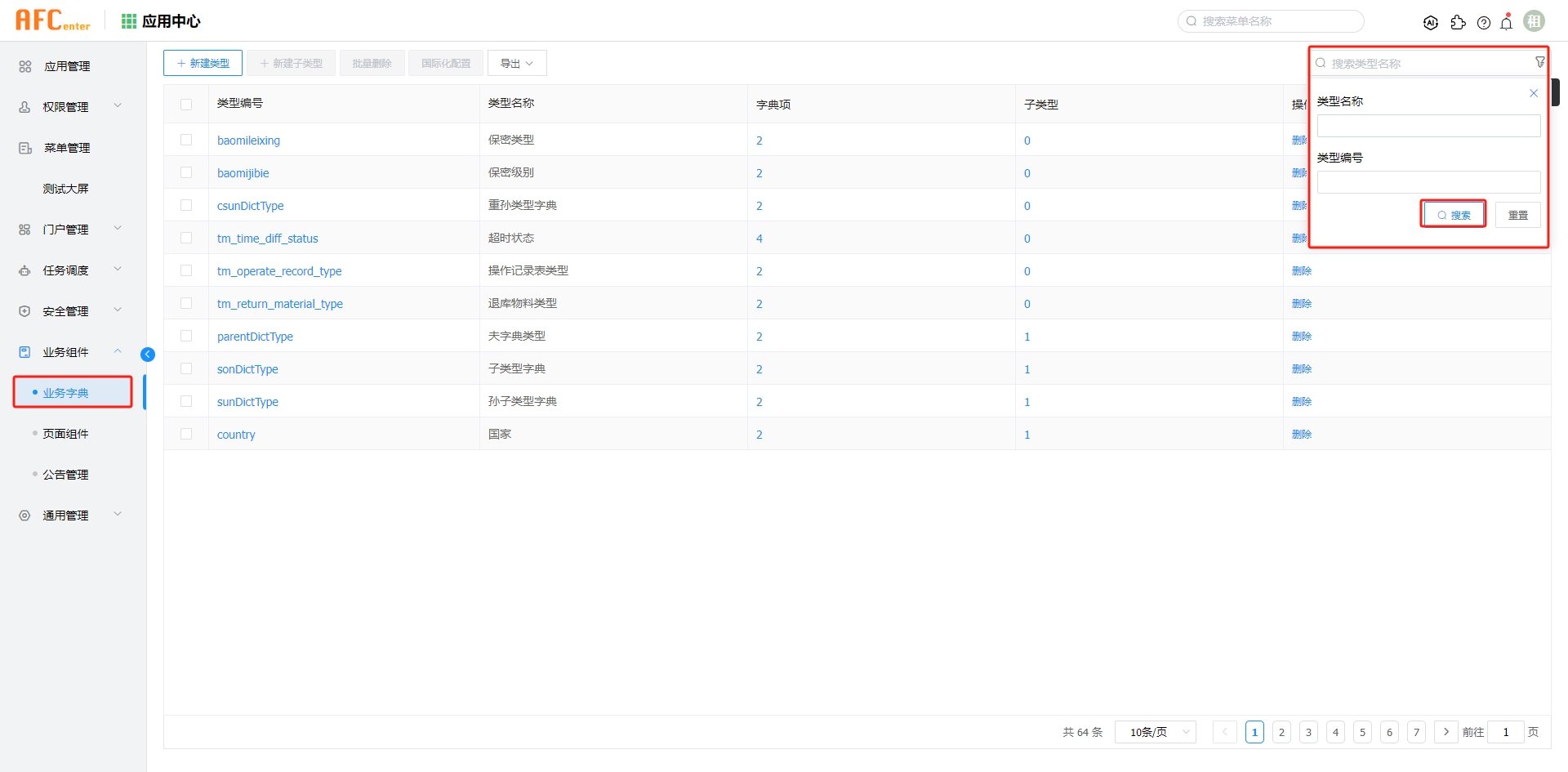This screenshot has width=1568, height=772.
Task: Tick the checkbox for the country row
Action: [x=186, y=434]
